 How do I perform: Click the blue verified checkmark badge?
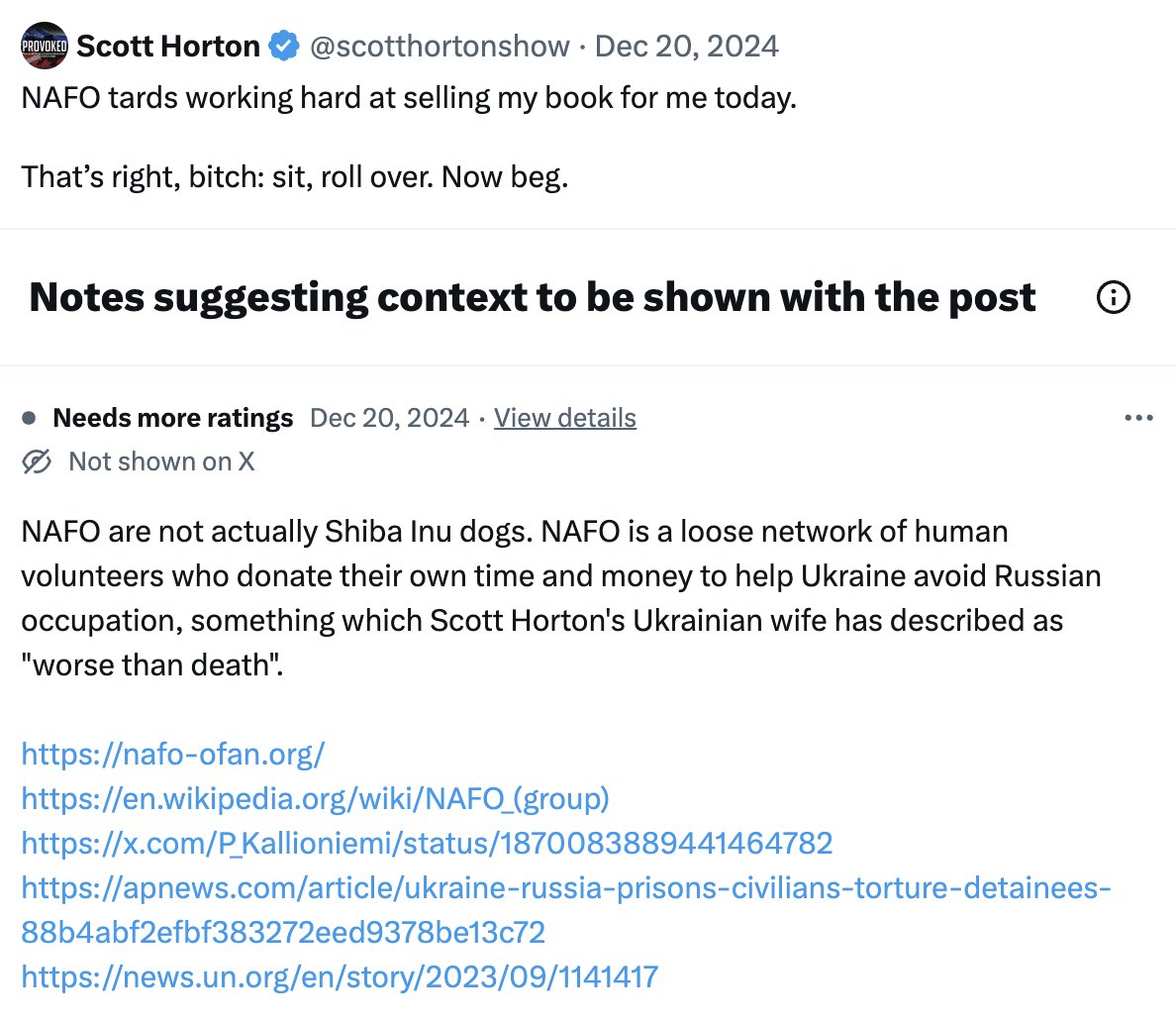pos(284,46)
